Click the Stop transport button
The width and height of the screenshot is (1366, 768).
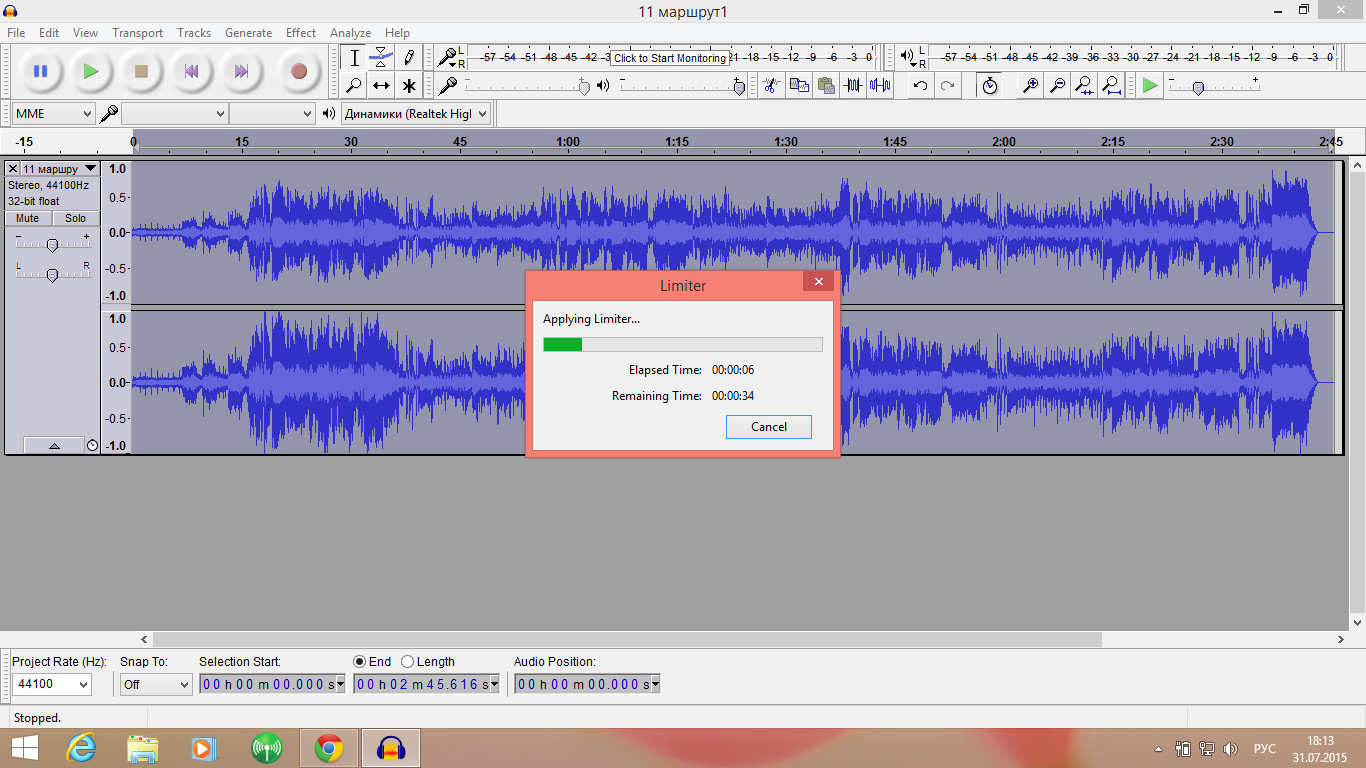(141, 71)
